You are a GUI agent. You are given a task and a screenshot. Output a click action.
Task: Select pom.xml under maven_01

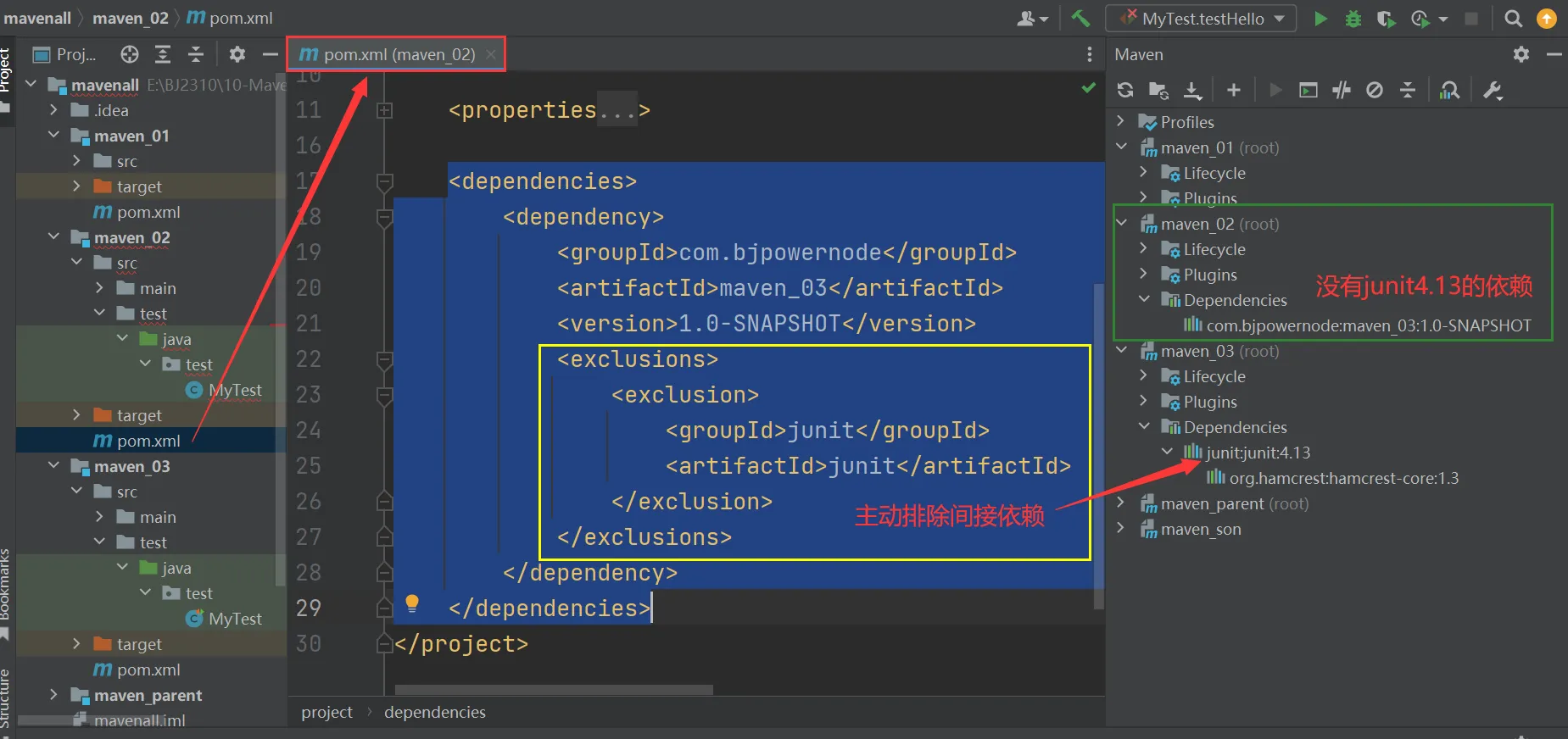(148, 212)
